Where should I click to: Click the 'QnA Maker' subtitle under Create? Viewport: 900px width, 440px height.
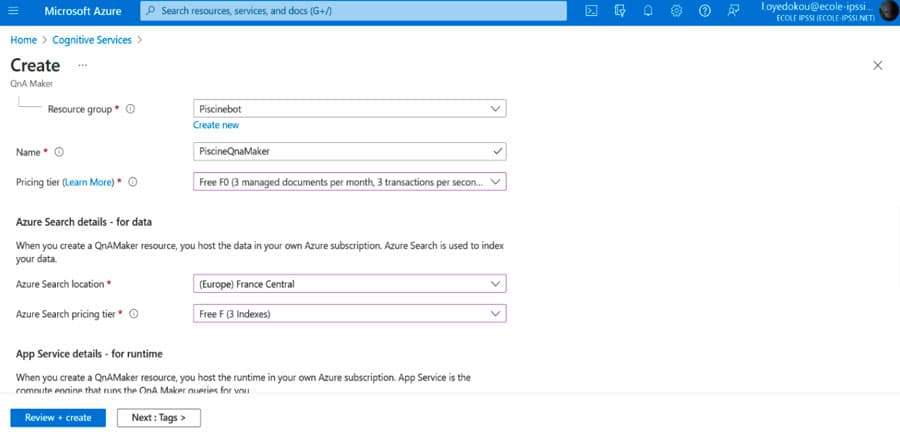tap(32, 84)
